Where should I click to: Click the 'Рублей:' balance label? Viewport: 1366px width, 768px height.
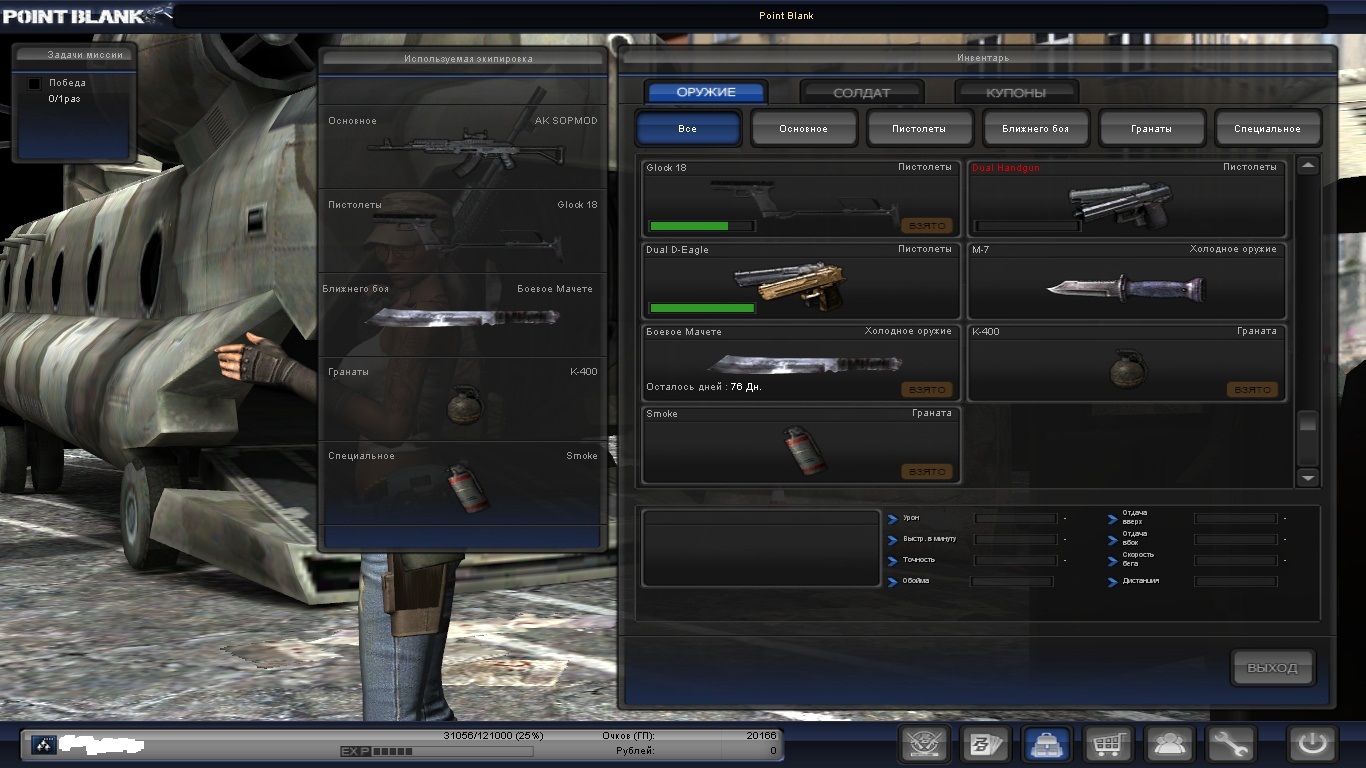(x=636, y=751)
